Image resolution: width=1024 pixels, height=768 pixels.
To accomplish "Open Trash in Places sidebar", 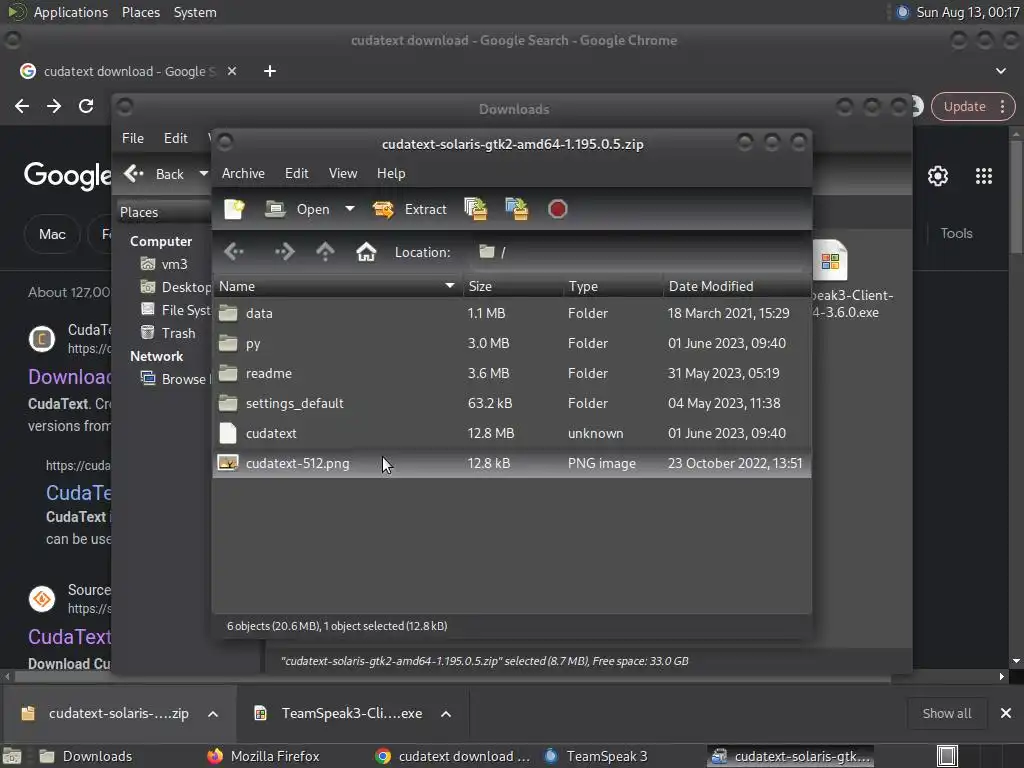I will (168, 333).
